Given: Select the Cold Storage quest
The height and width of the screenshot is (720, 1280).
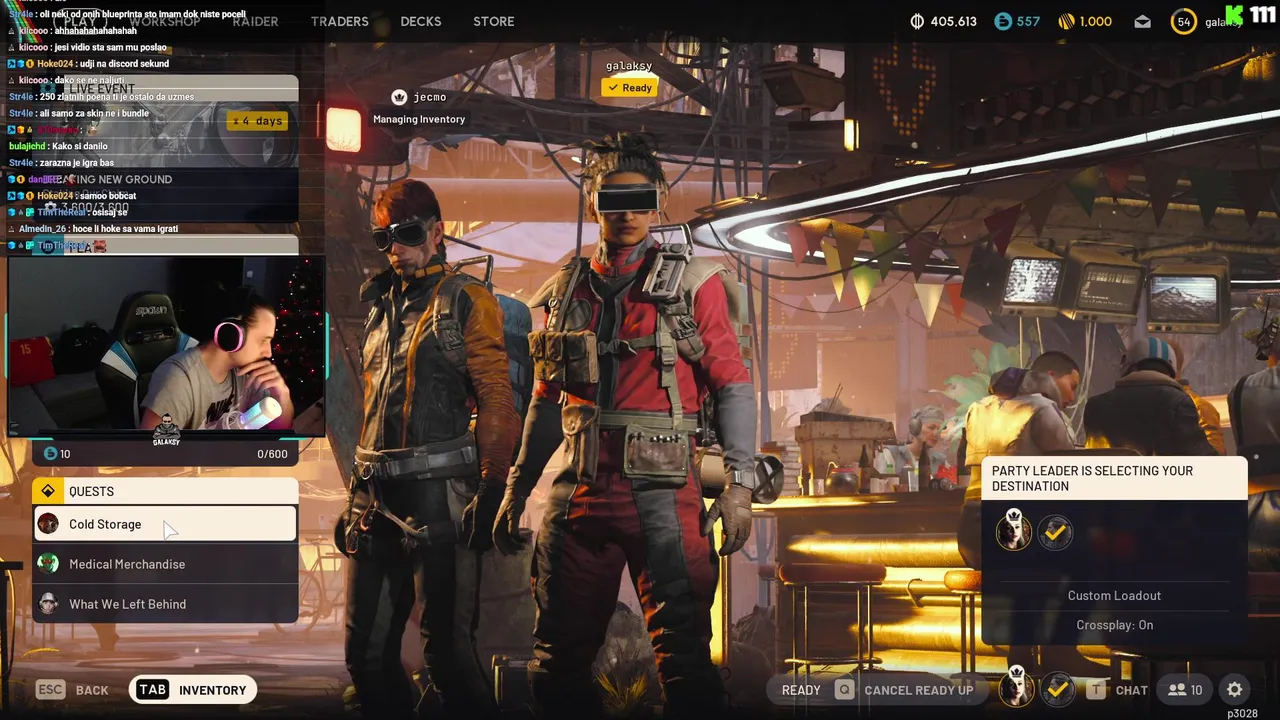Looking at the screenshot, I should 165,524.
